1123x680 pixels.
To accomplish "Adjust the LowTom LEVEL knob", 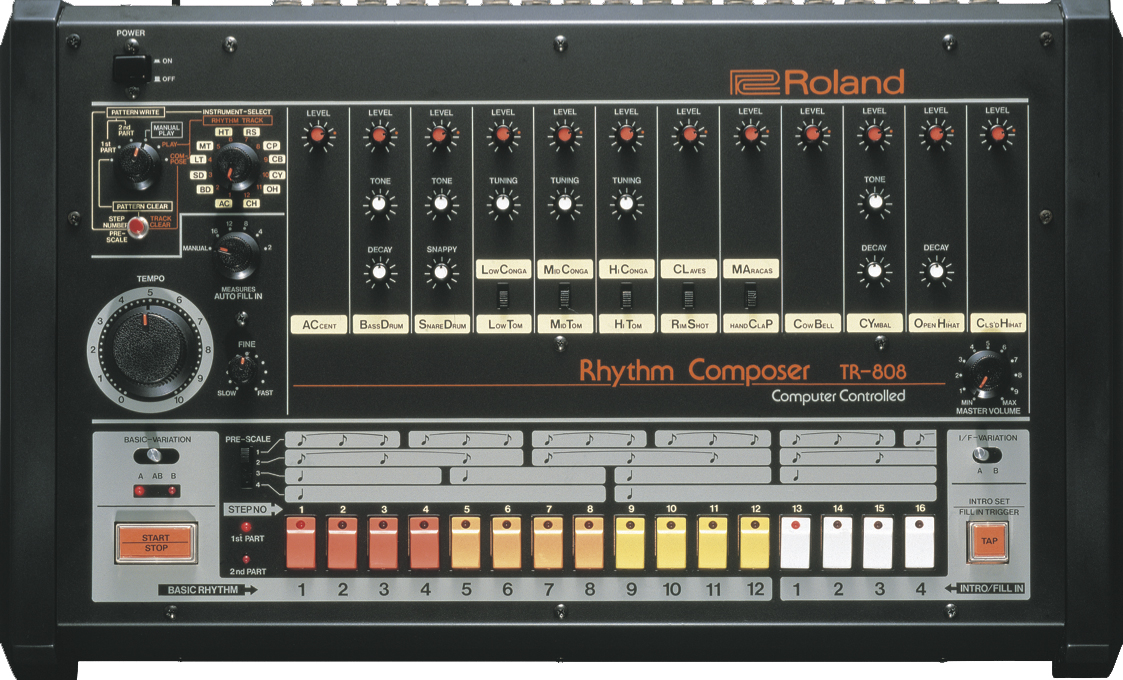I will tap(503, 135).
